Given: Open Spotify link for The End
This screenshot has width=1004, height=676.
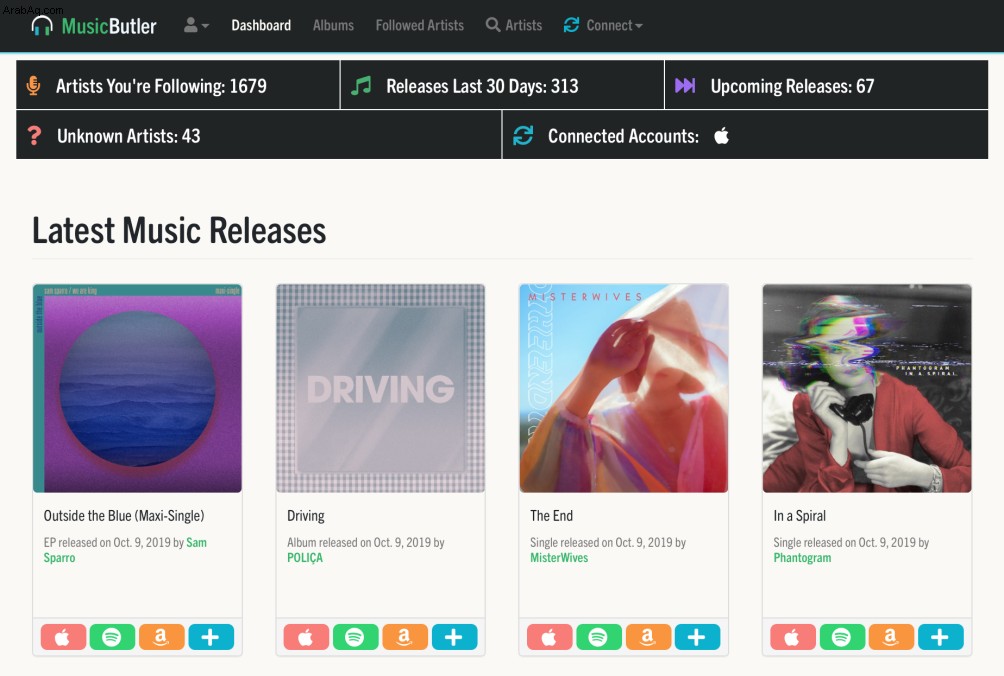Looking at the screenshot, I should [599, 637].
